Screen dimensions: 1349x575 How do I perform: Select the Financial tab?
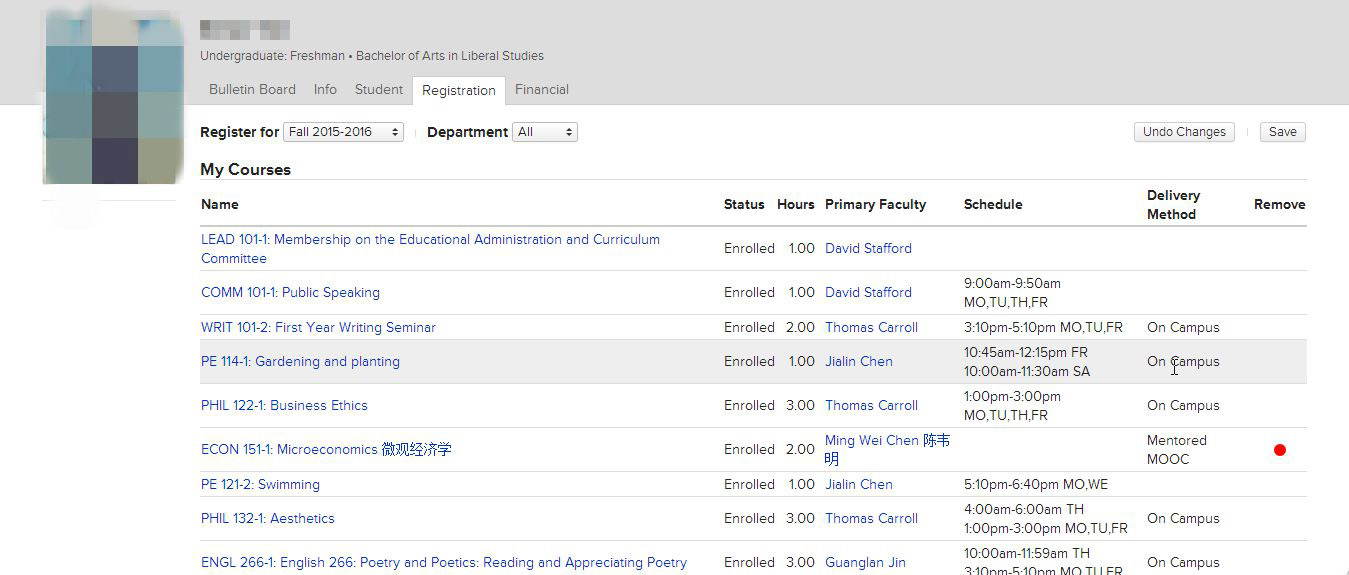(x=541, y=89)
